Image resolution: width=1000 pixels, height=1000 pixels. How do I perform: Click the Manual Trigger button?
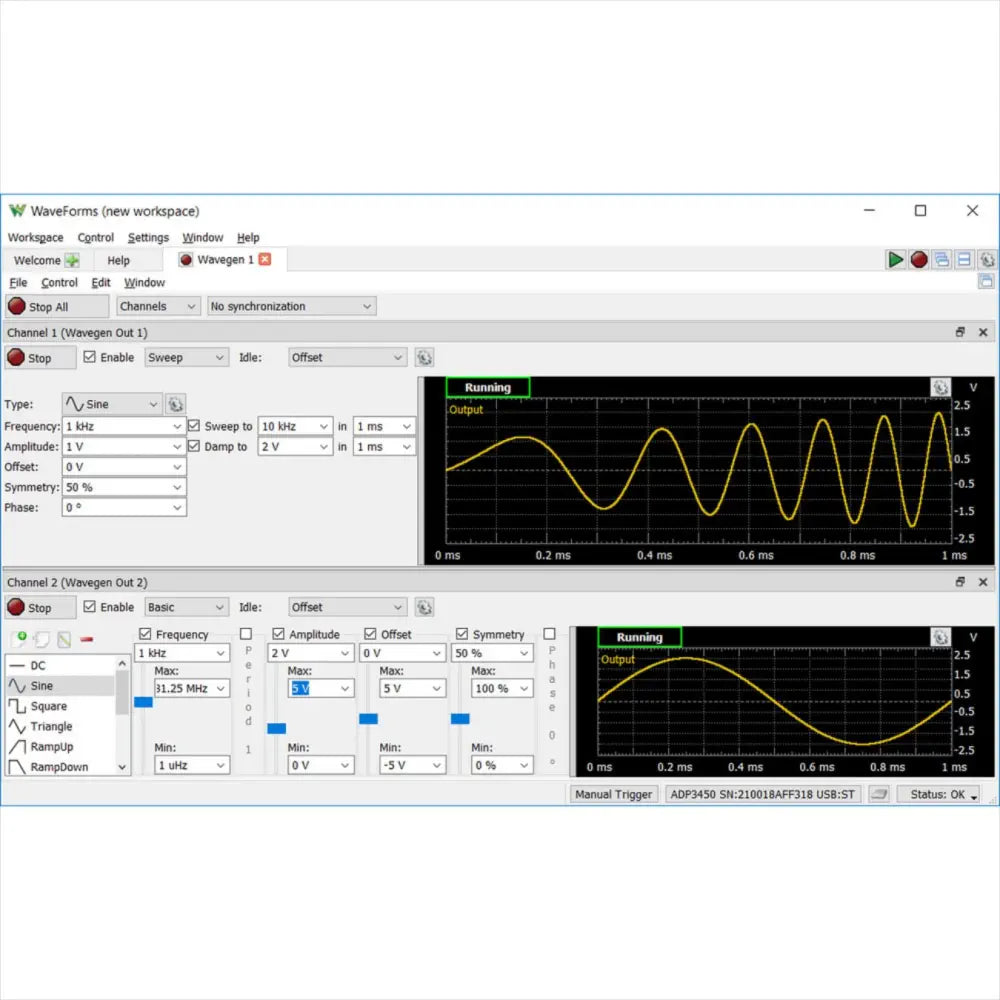point(613,793)
